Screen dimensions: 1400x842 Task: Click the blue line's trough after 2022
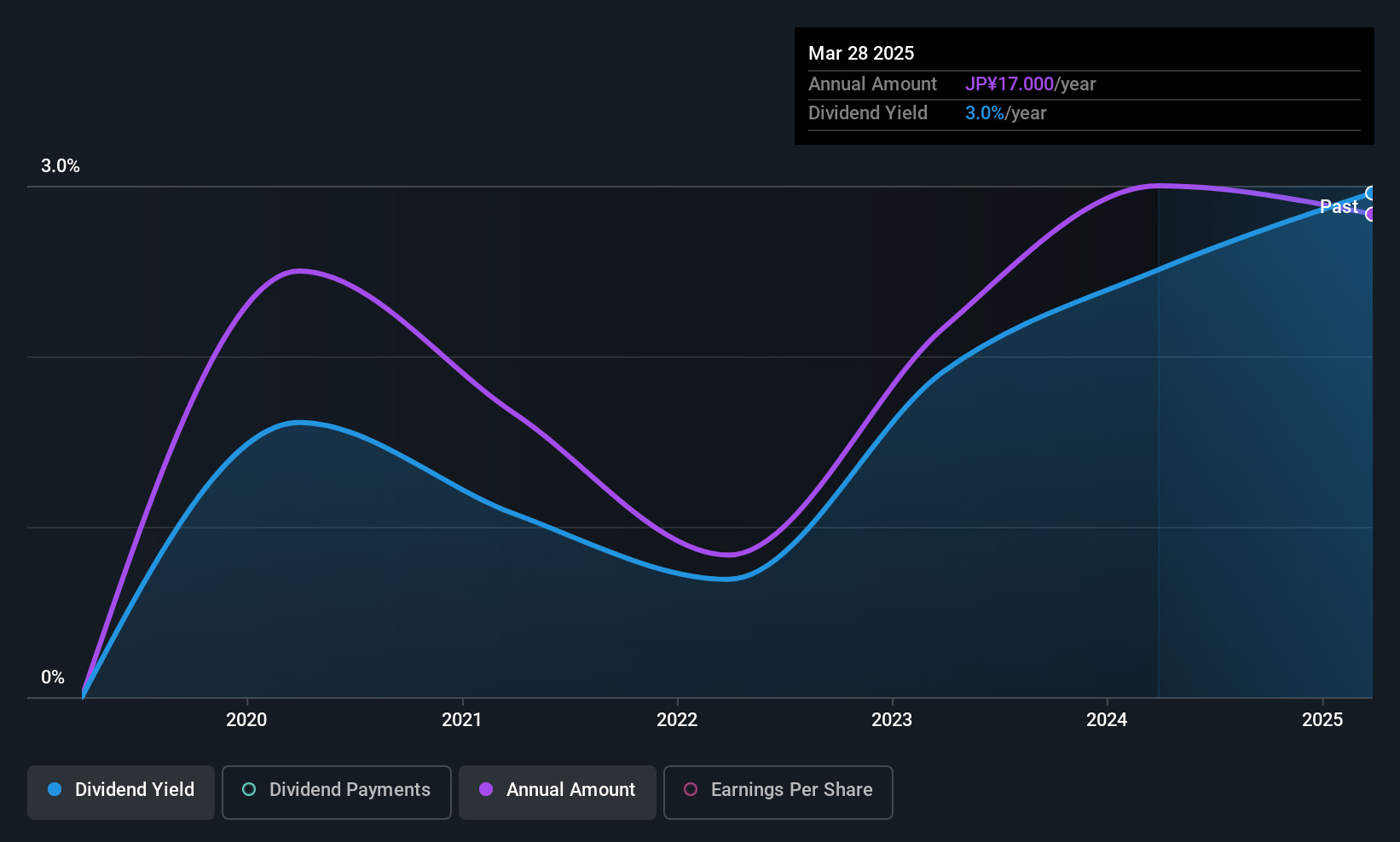coord(726,579)
